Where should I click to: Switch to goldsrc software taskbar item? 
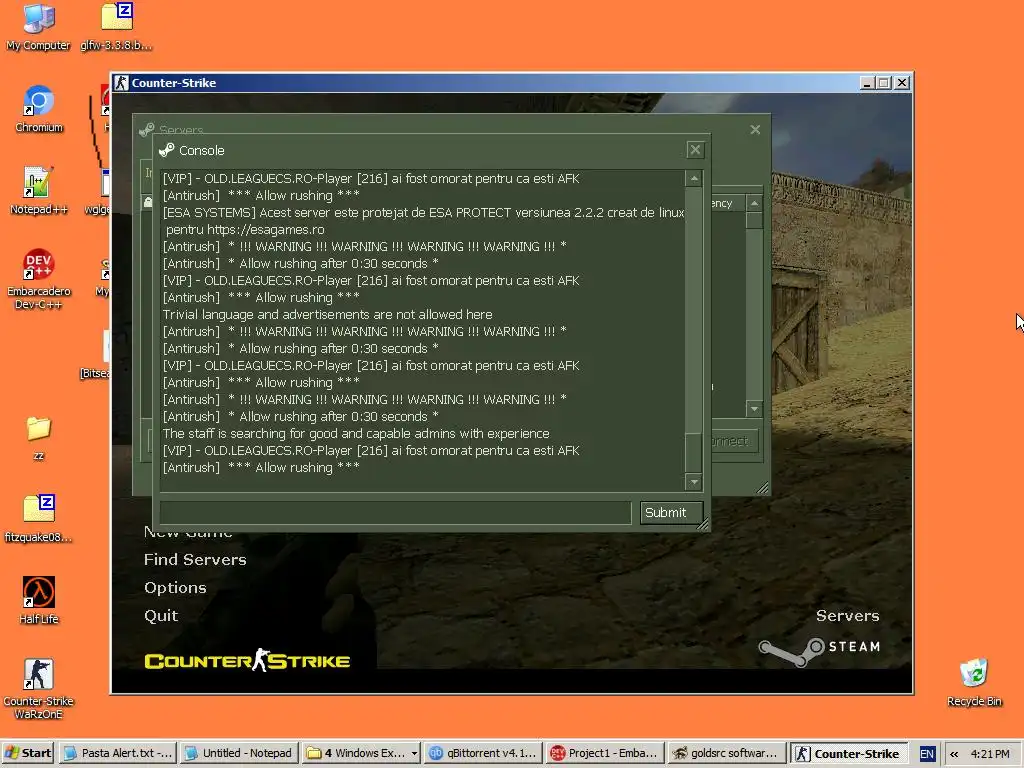click(725, 753)
